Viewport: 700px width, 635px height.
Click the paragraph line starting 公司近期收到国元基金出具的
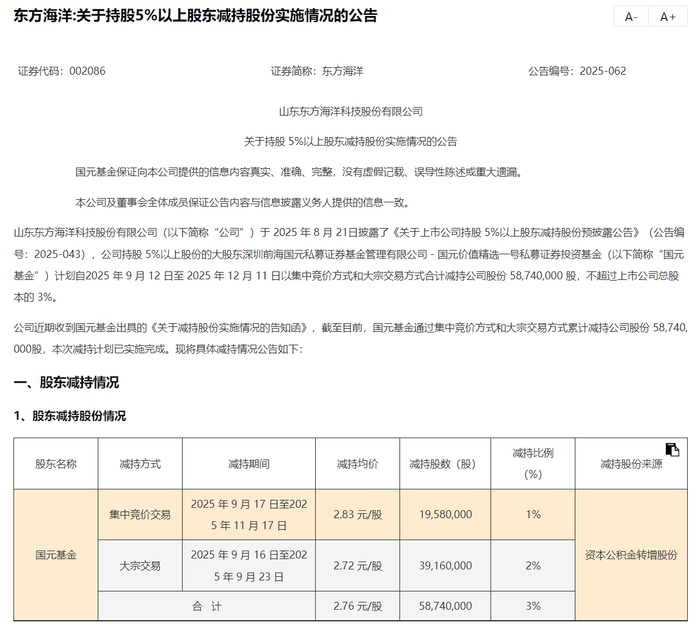350,328
